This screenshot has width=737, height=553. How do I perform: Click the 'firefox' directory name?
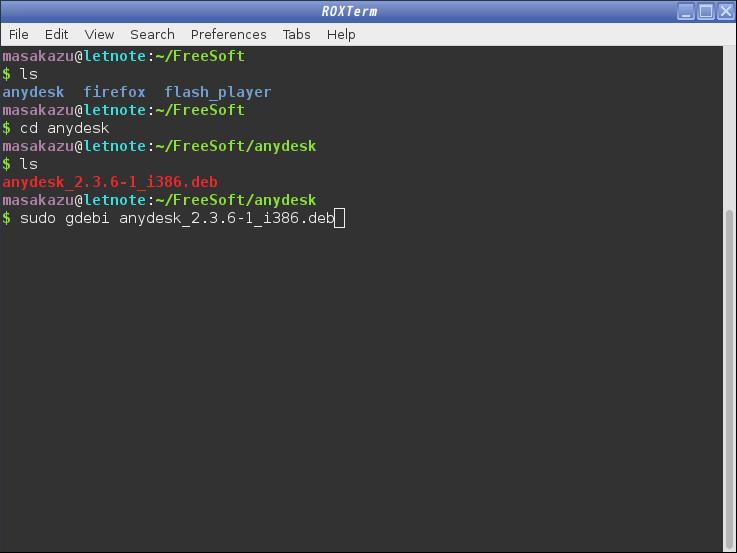point(114,92)
